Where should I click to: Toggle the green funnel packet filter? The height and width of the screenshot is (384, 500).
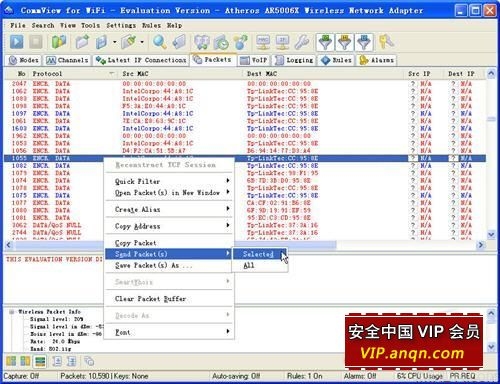click(325, 42)
